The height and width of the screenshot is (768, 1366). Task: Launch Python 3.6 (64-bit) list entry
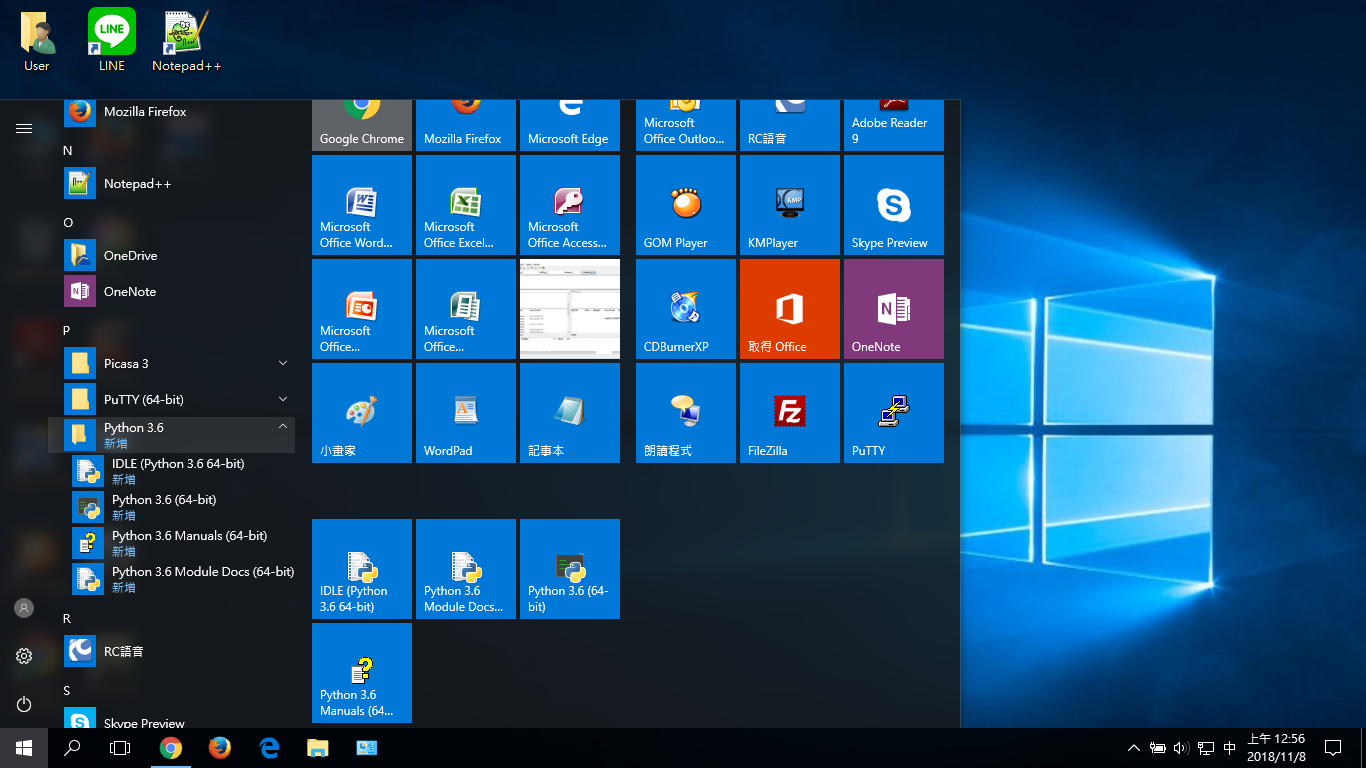(172, 507)
